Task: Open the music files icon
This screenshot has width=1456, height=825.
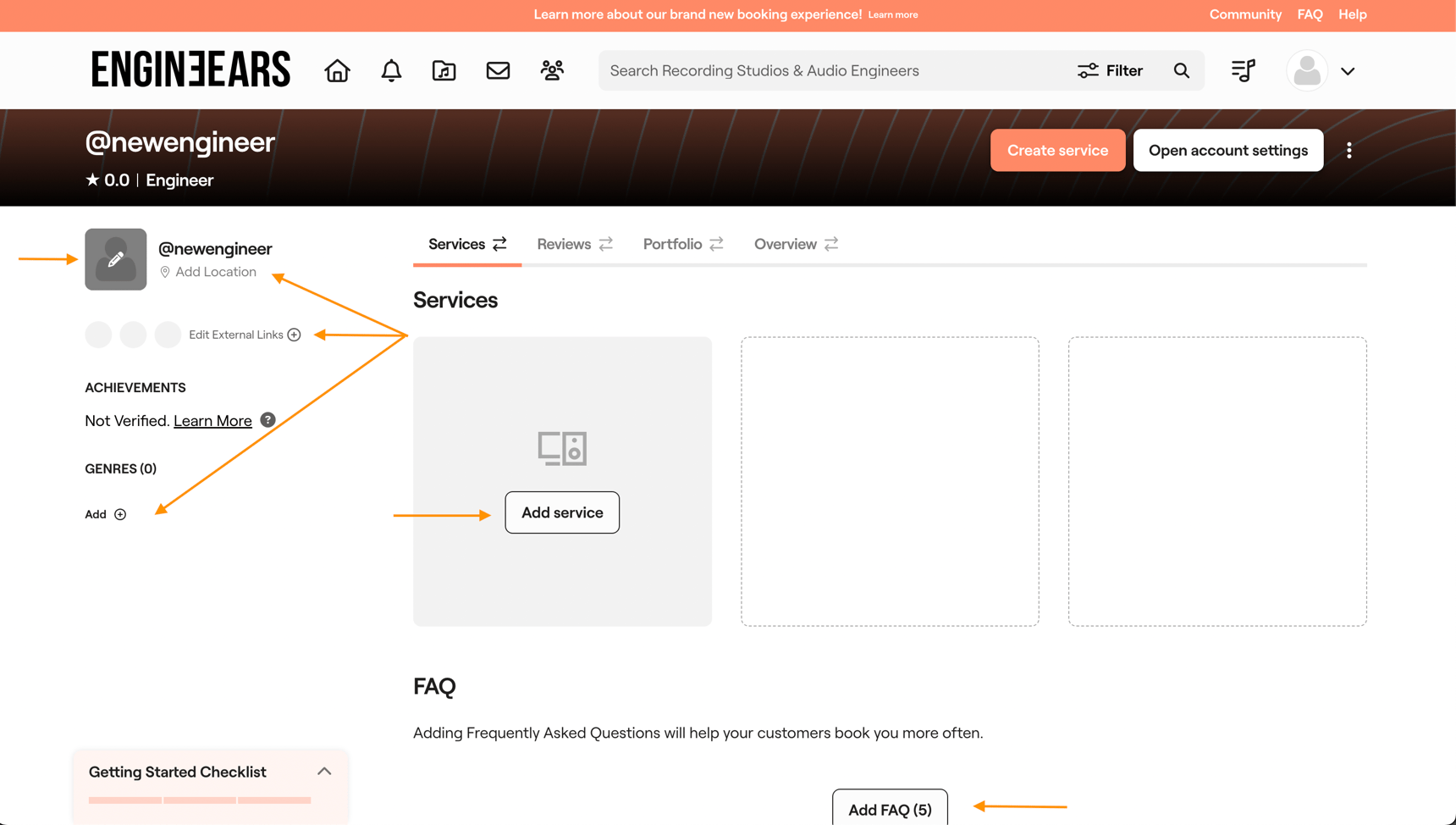Action: click(x=444, y=70)
